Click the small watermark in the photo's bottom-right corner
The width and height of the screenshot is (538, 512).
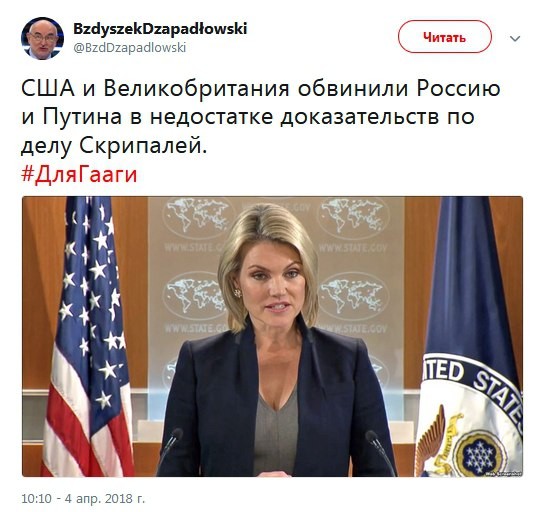click(x=504, y=474)
